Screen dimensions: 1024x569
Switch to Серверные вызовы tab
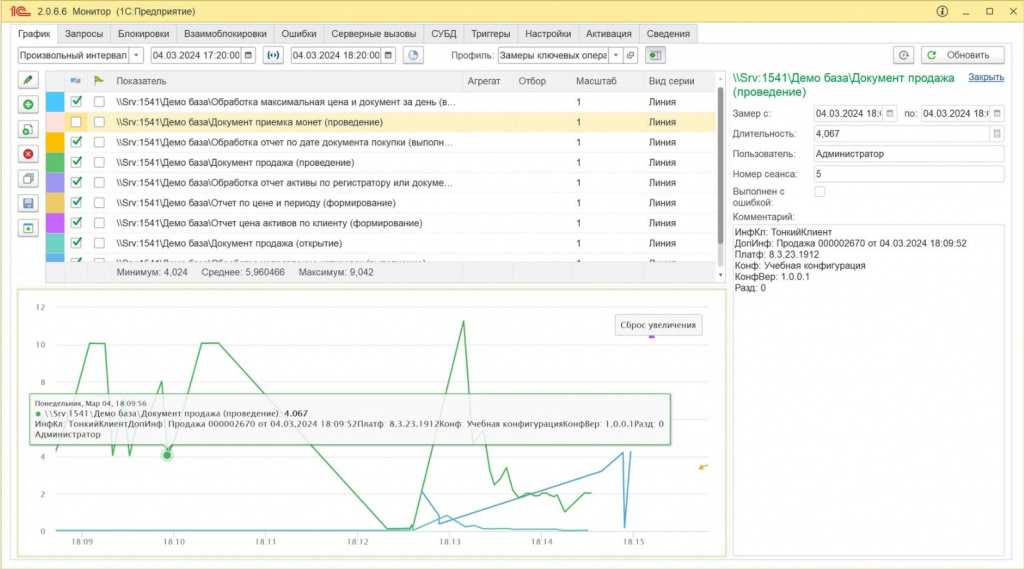(x=374, y=33)
